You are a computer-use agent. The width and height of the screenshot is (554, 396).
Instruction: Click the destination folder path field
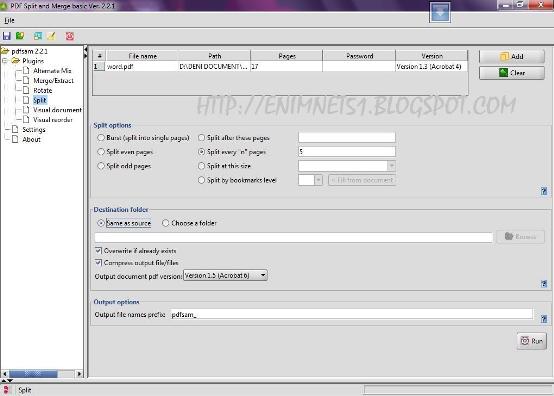point(294,237)
